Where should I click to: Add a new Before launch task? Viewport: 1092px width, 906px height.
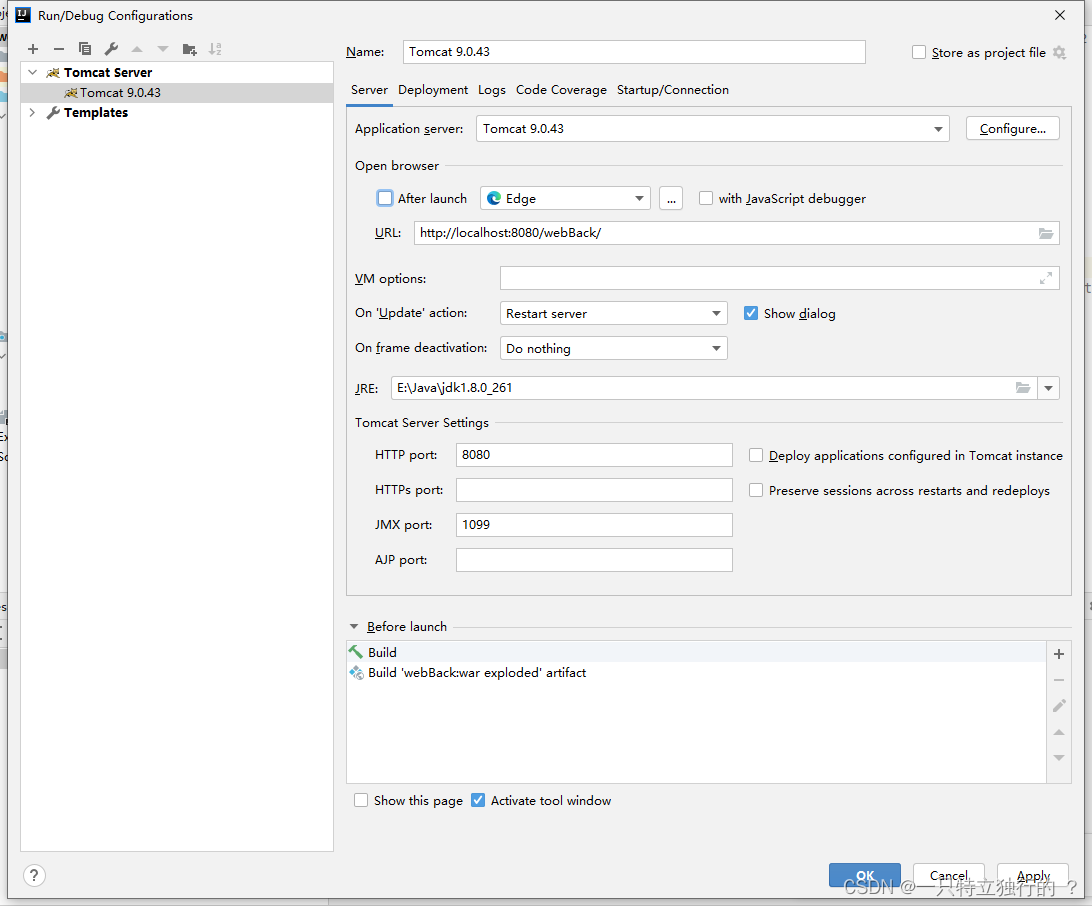click(1059, 653)
